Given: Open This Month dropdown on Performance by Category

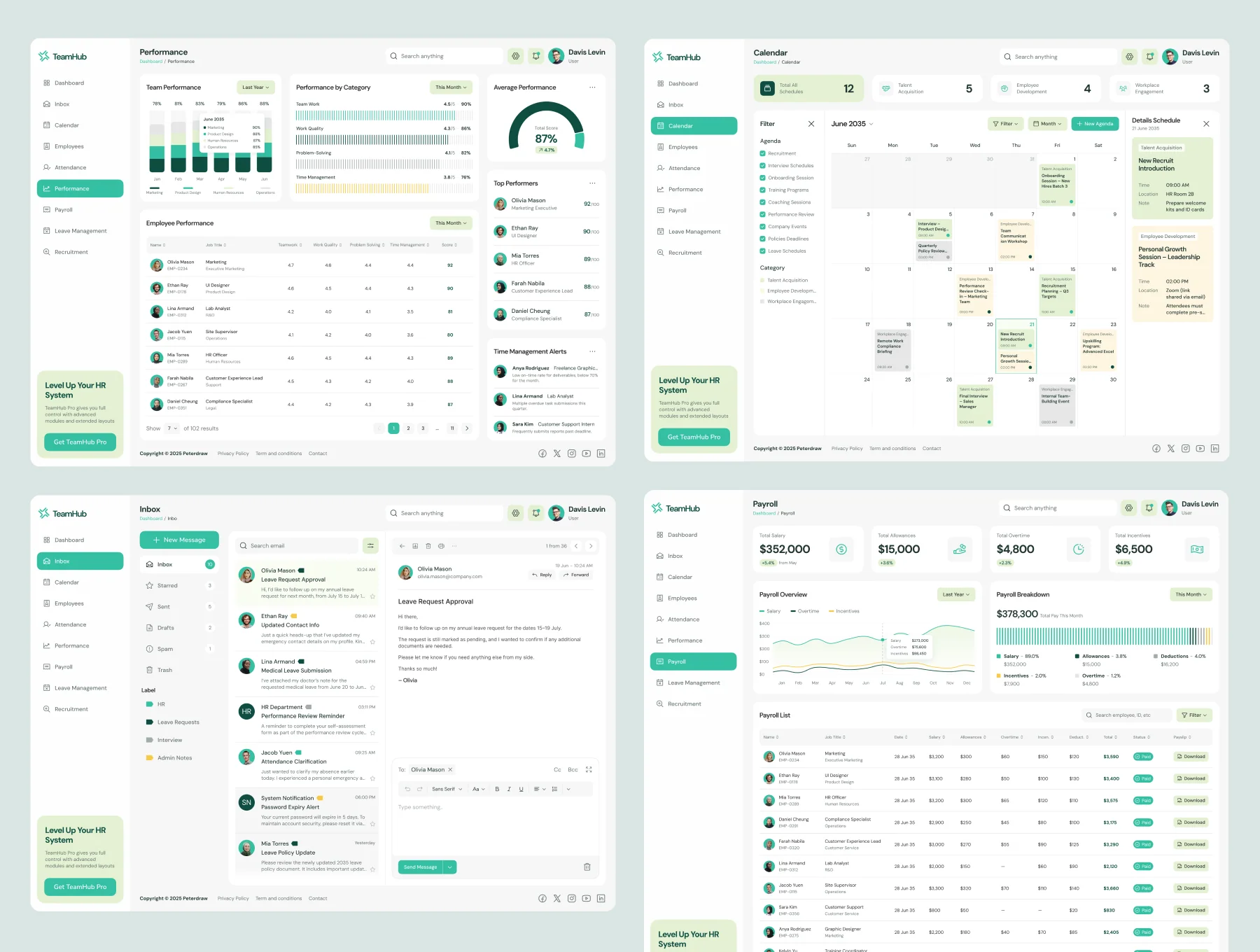Looking at the screenshot, I should click(451, 87).
